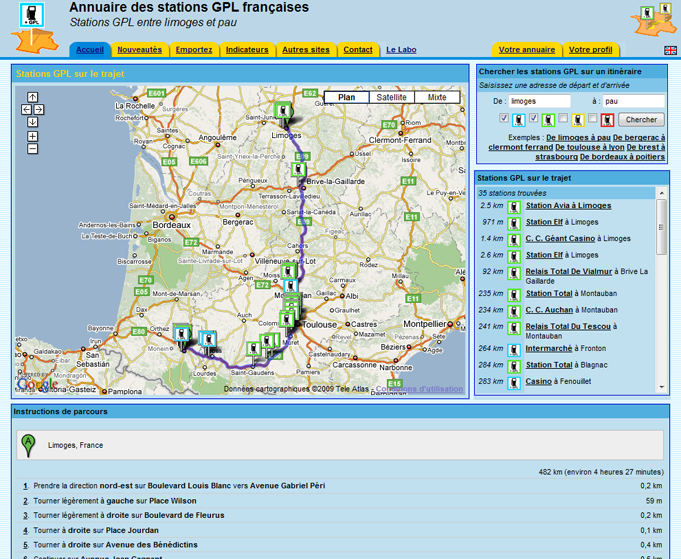
Task: Click the France stations map icon at top right
Action: [654, 20]
